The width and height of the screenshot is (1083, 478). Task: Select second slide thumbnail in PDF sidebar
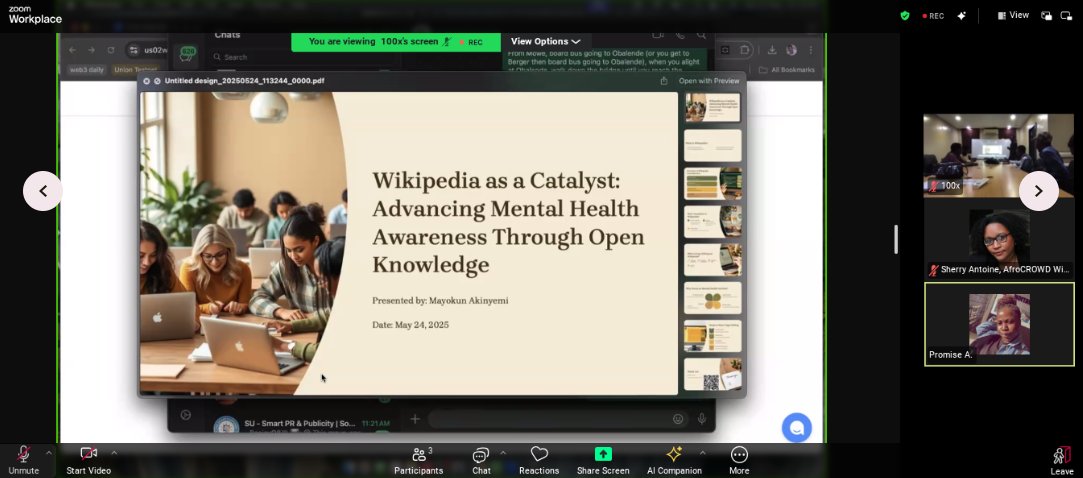[x=713, y=146]
